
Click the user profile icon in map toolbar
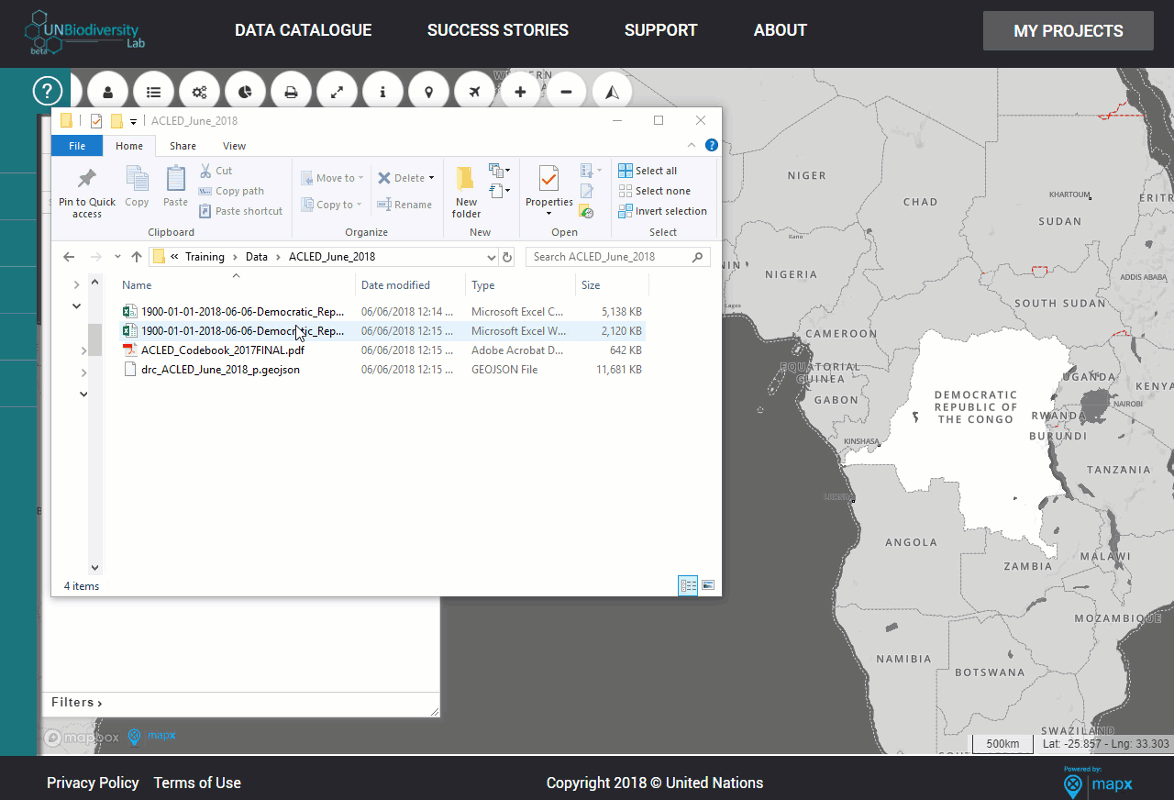pos(108,92)
